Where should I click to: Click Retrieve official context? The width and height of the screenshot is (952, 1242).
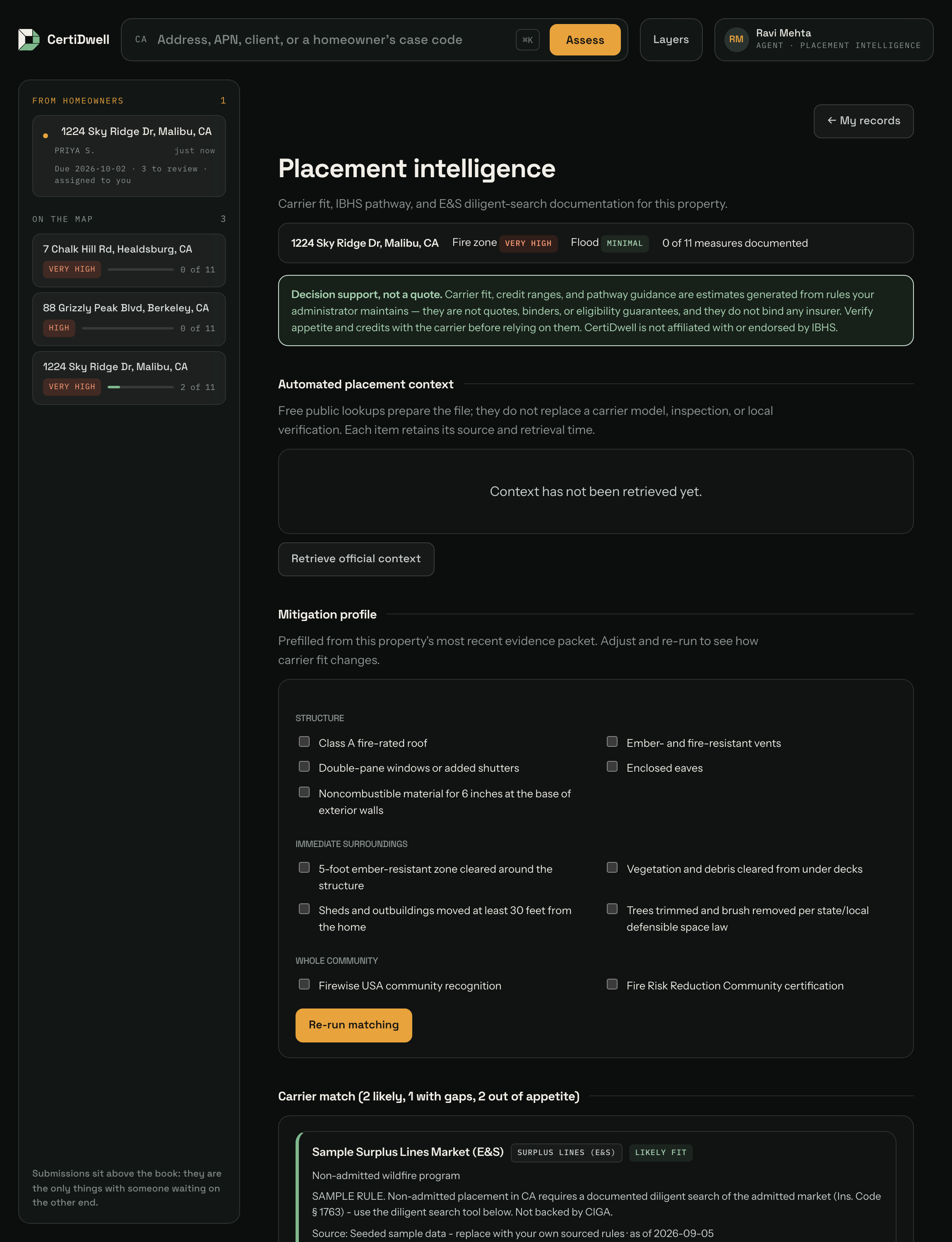(x=356, y=559)
